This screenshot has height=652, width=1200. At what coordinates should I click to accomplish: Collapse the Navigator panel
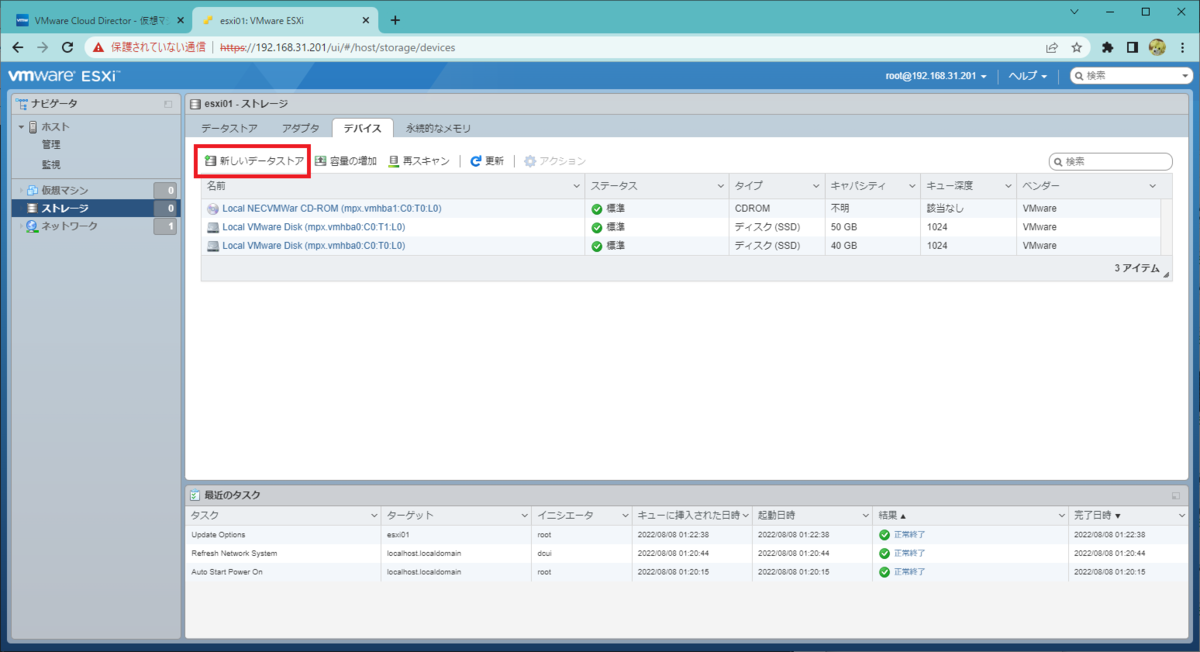point(169,104)
